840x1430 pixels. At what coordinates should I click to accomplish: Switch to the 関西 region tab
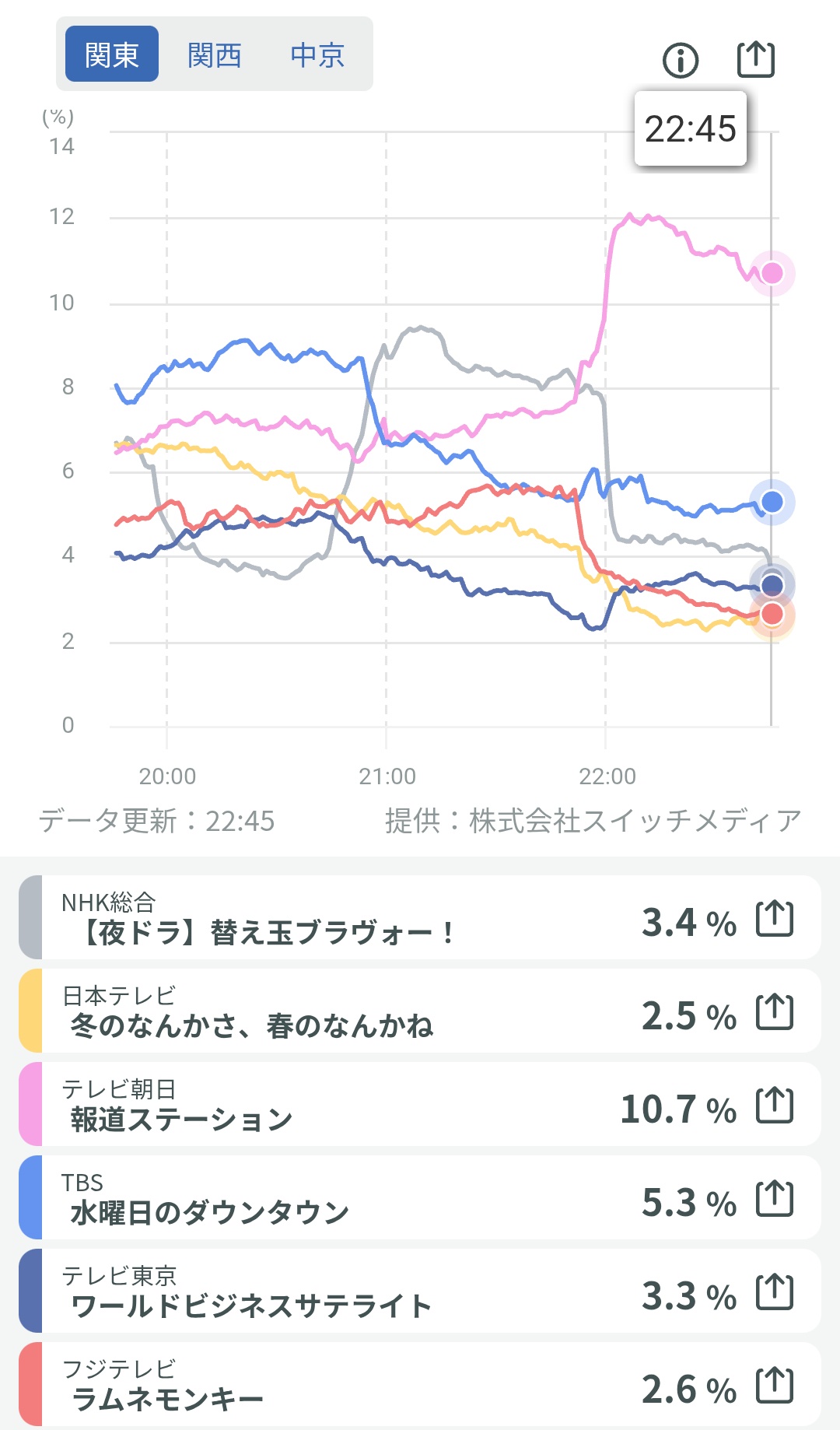pos(215,54)
